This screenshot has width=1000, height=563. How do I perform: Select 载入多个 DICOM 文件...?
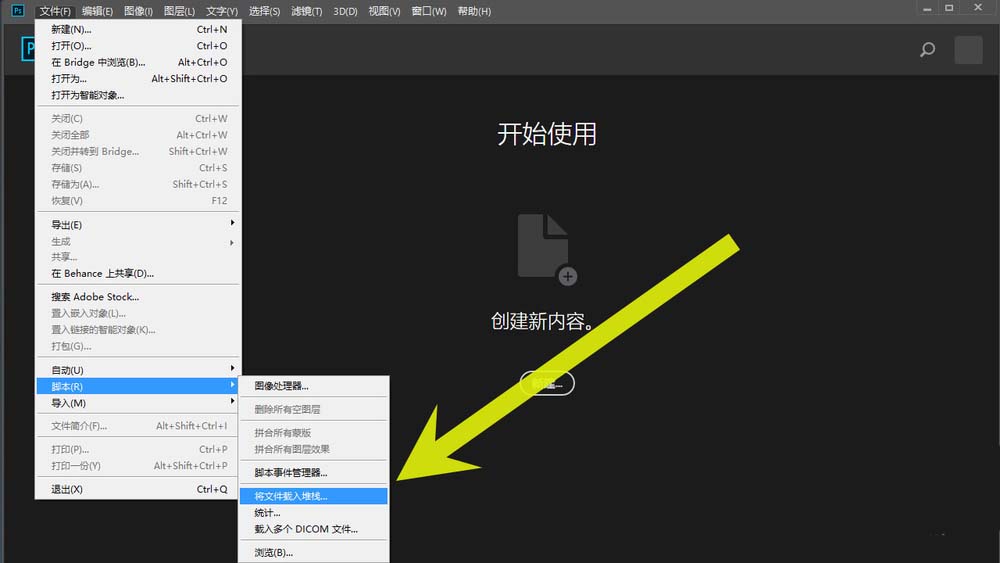[x=313, y=529]
